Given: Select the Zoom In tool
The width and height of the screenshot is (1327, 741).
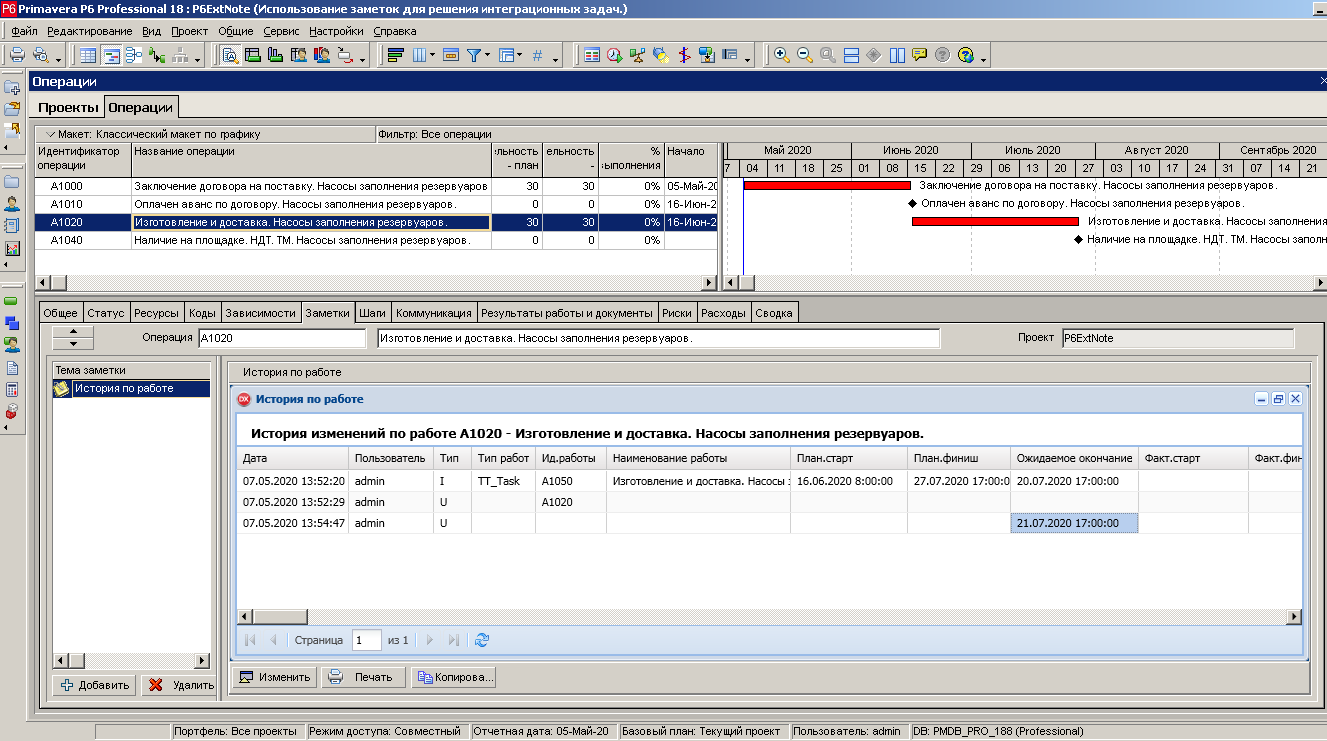Looking at the screenshot, I should 781,55.
